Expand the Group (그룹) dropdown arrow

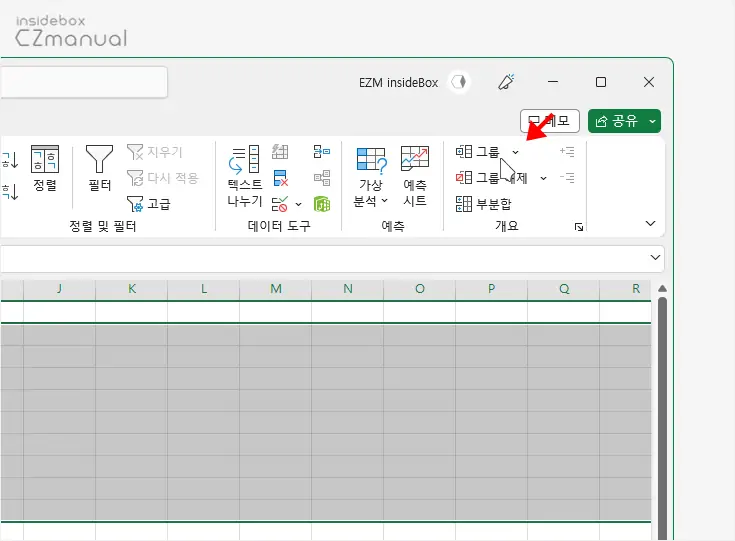(515, 152)
